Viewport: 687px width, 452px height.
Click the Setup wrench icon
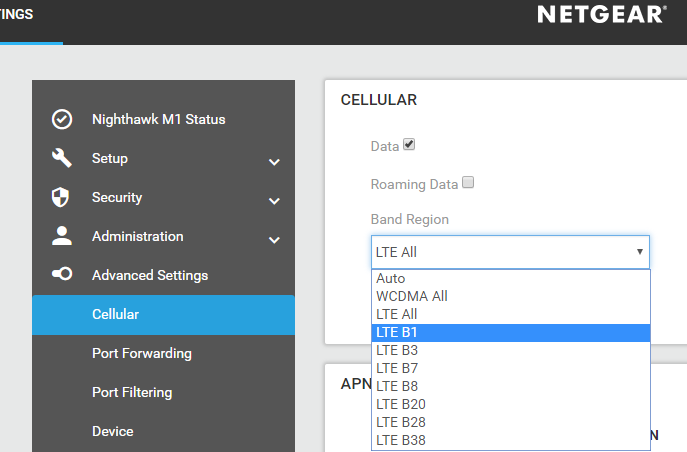coord(62,158)
